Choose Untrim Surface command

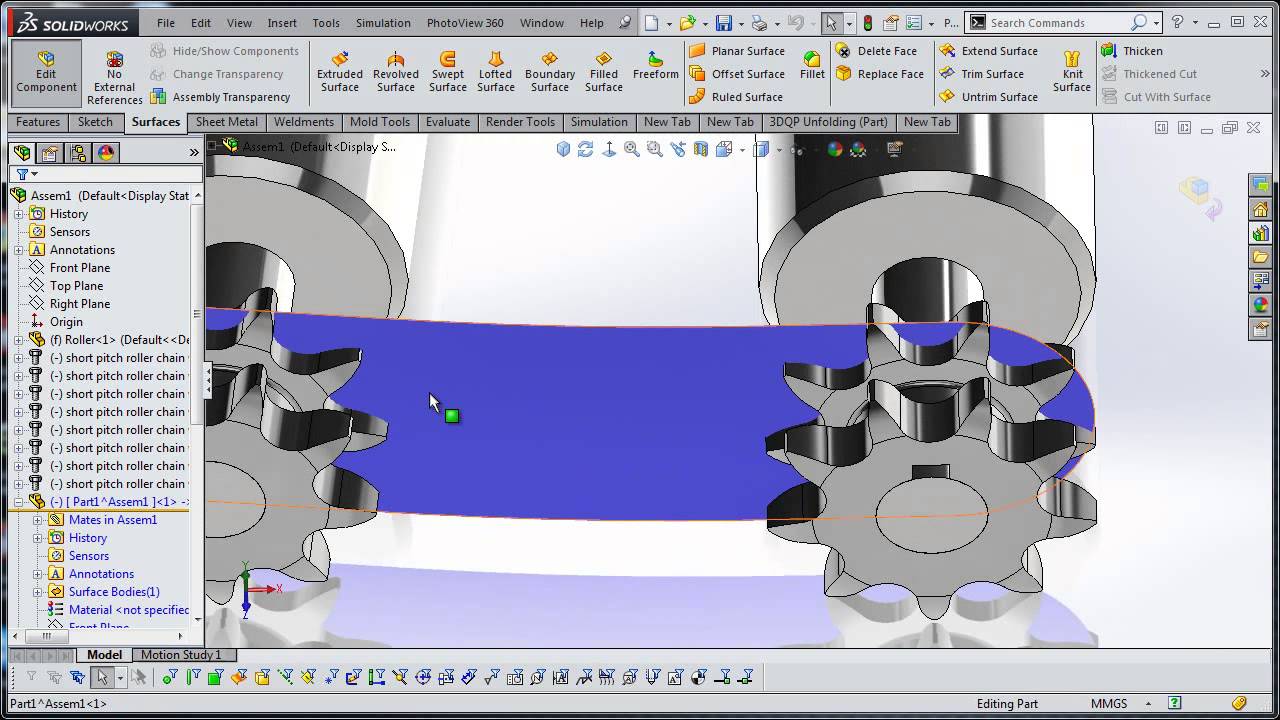pyautogui.click(x=989, y=97)
